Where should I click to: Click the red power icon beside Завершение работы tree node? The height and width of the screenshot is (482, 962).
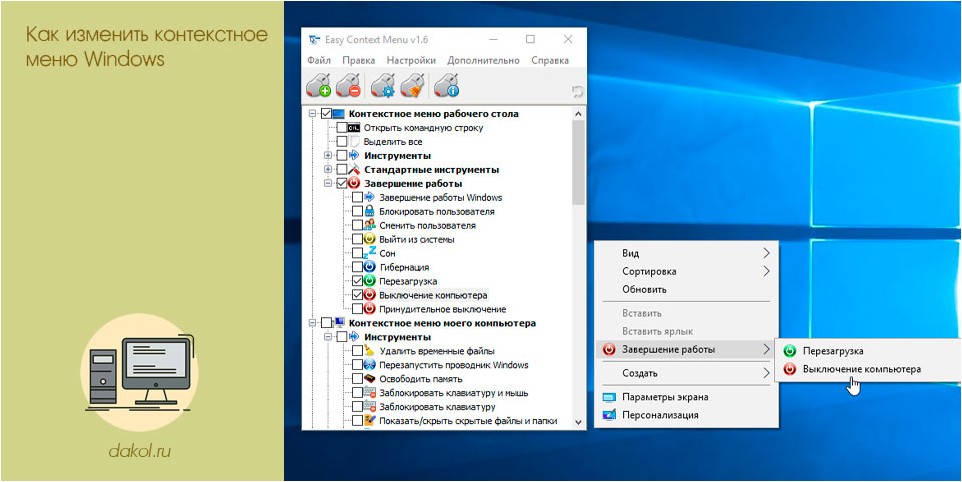354,183
